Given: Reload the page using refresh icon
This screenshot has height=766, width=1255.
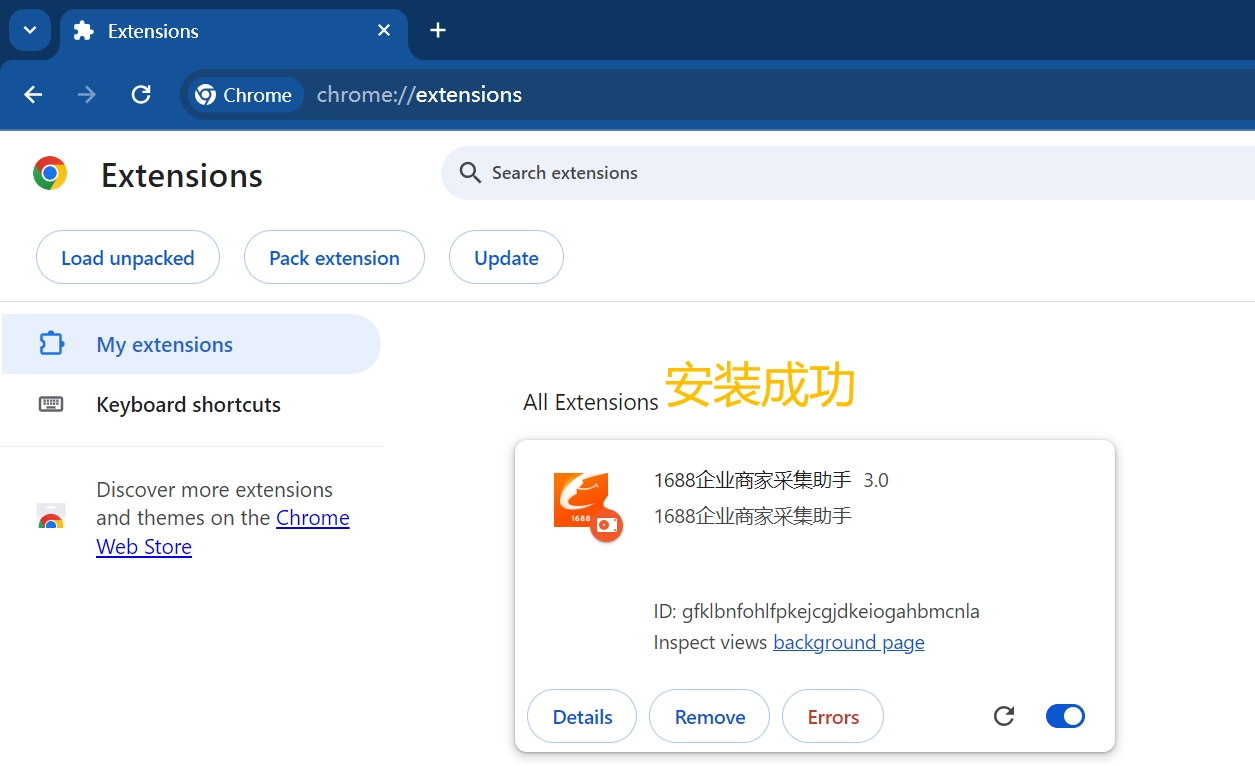Looking at the screenshot, I should [141, 95].
